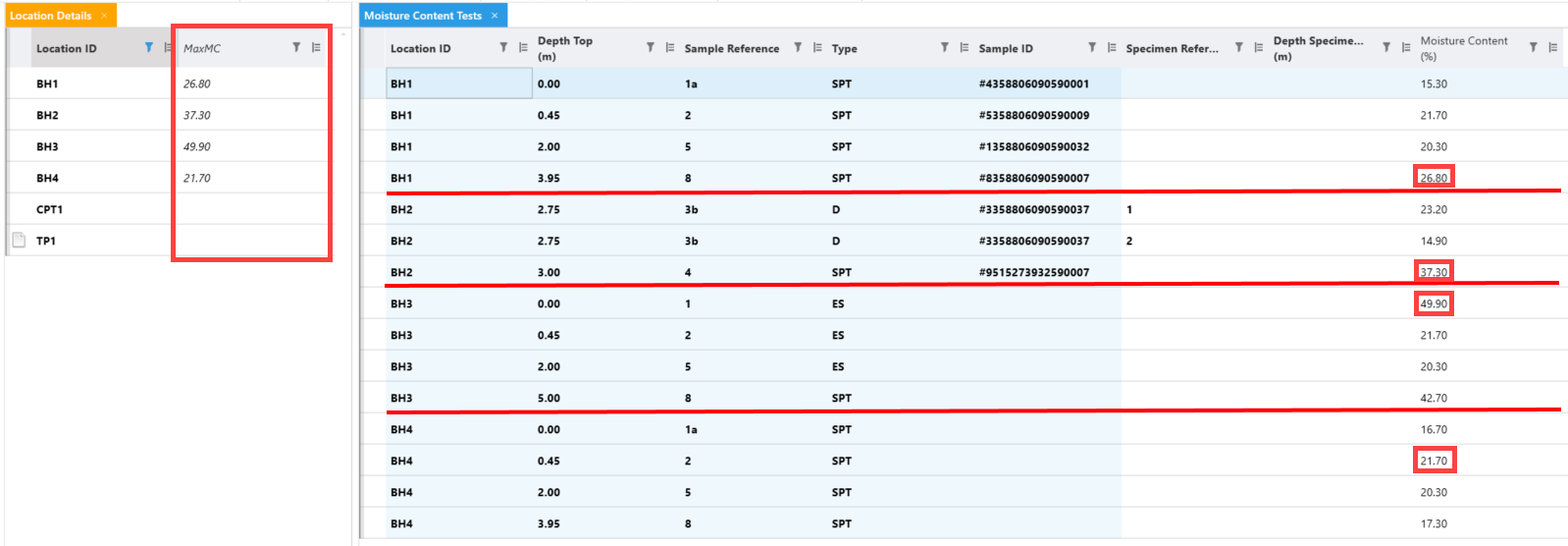
Task: Click the blue filter icon on Location Details' Location ID column
Action: tap(149, 47)
